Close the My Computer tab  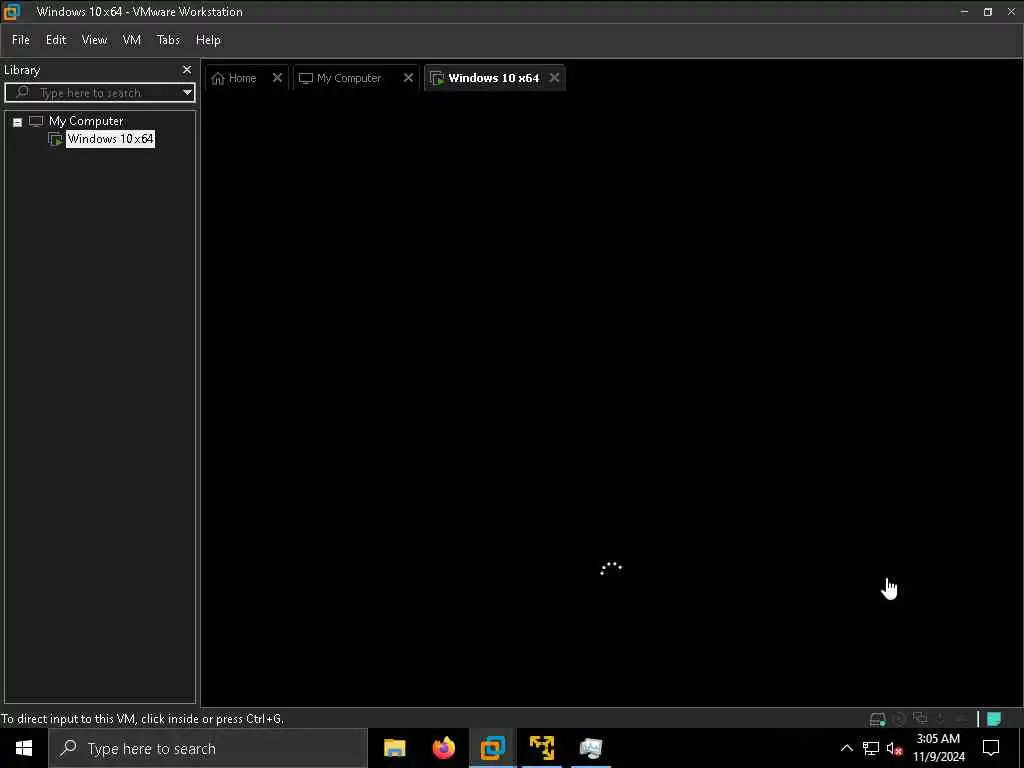pos(408,78)
